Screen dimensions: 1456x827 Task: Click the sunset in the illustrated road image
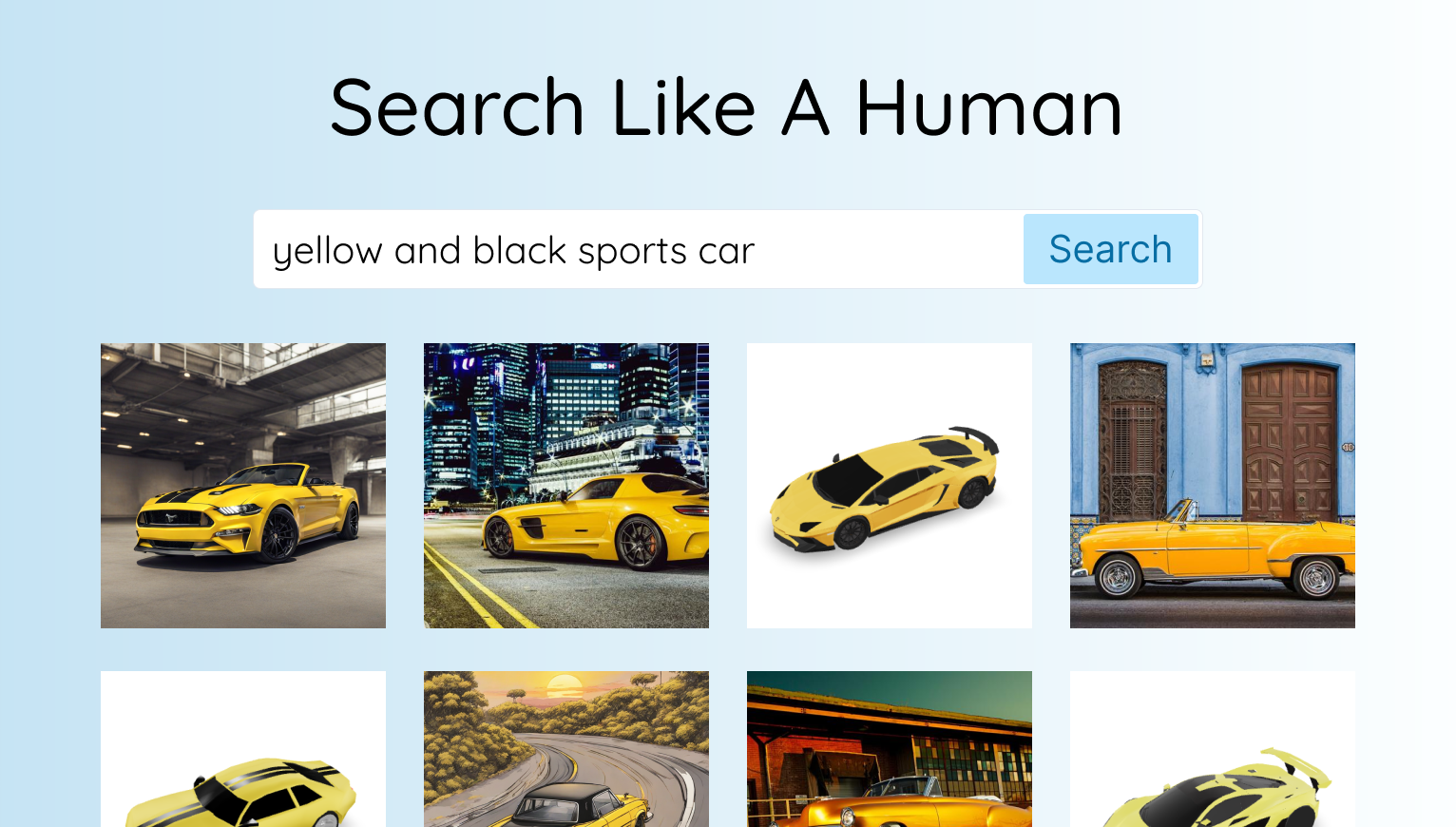coord(565,686)
